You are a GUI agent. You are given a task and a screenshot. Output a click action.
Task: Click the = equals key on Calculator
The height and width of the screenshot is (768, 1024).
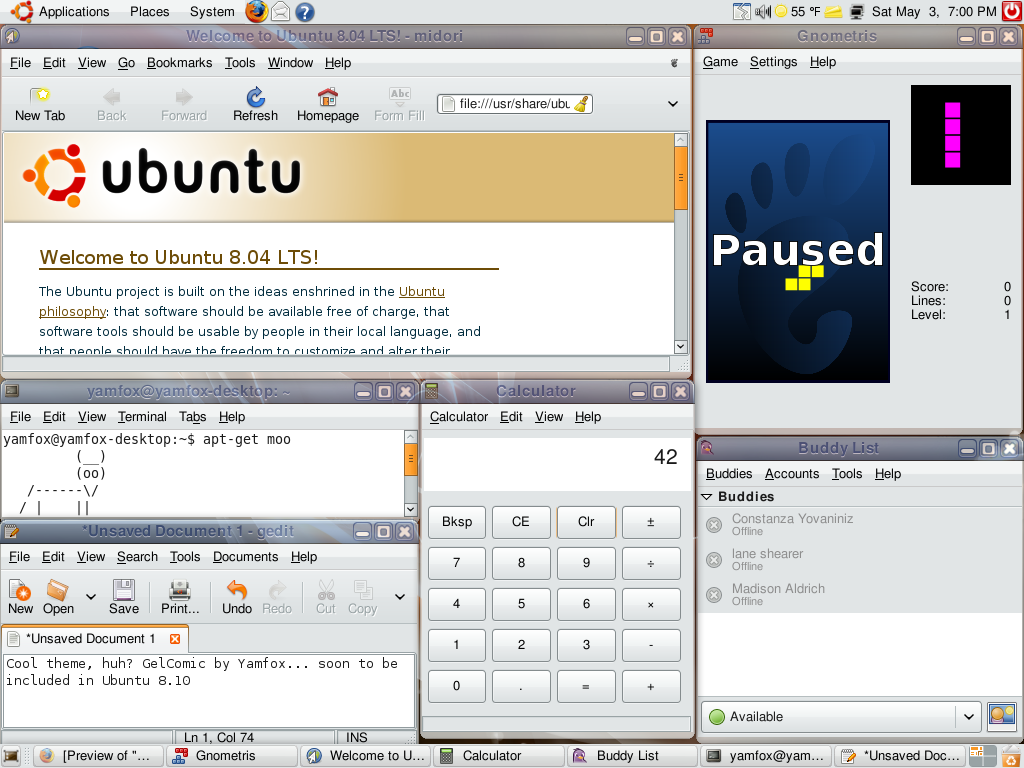click(586, 686)
